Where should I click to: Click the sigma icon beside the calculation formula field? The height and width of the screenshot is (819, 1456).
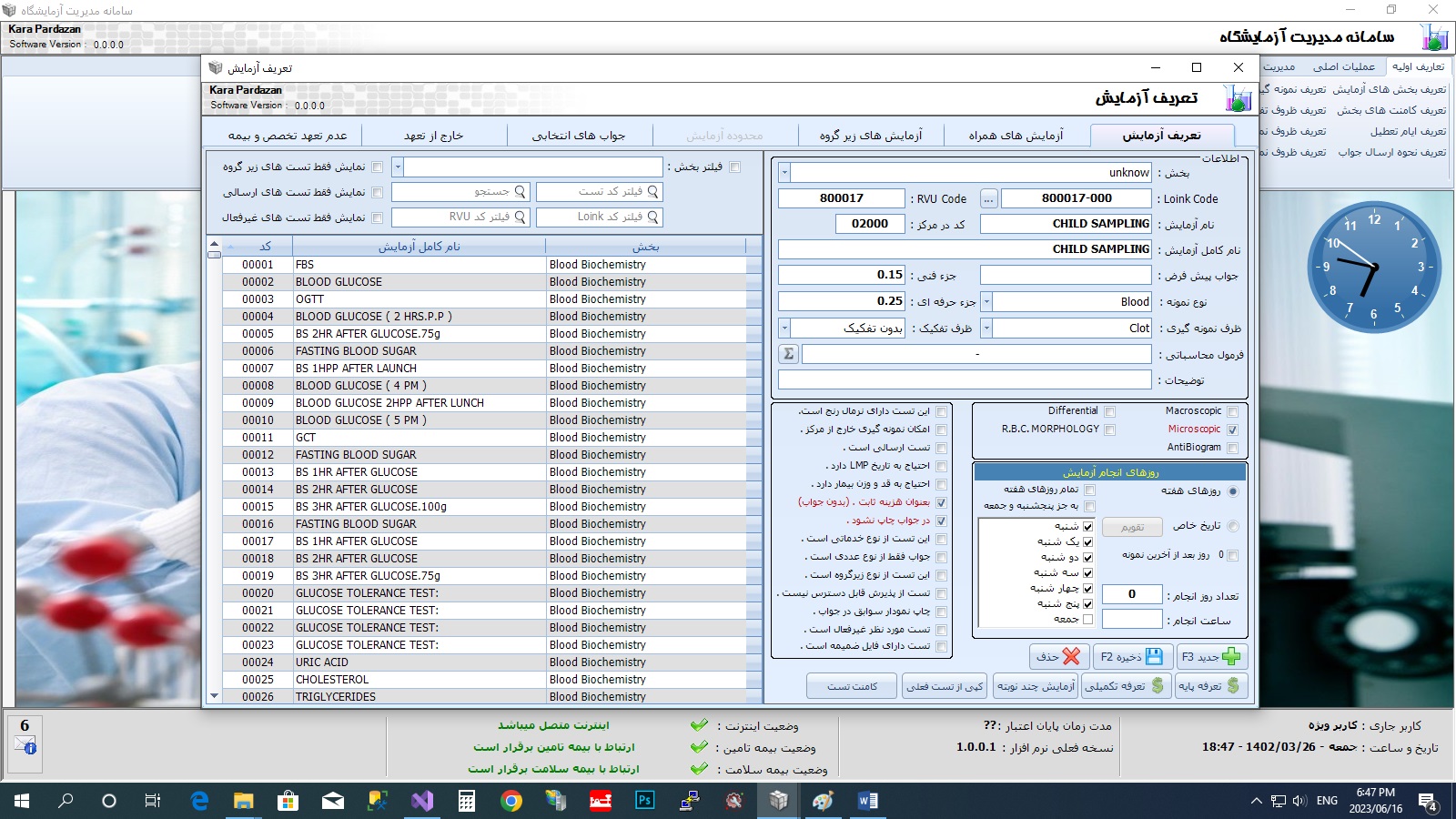coord(788,354)
